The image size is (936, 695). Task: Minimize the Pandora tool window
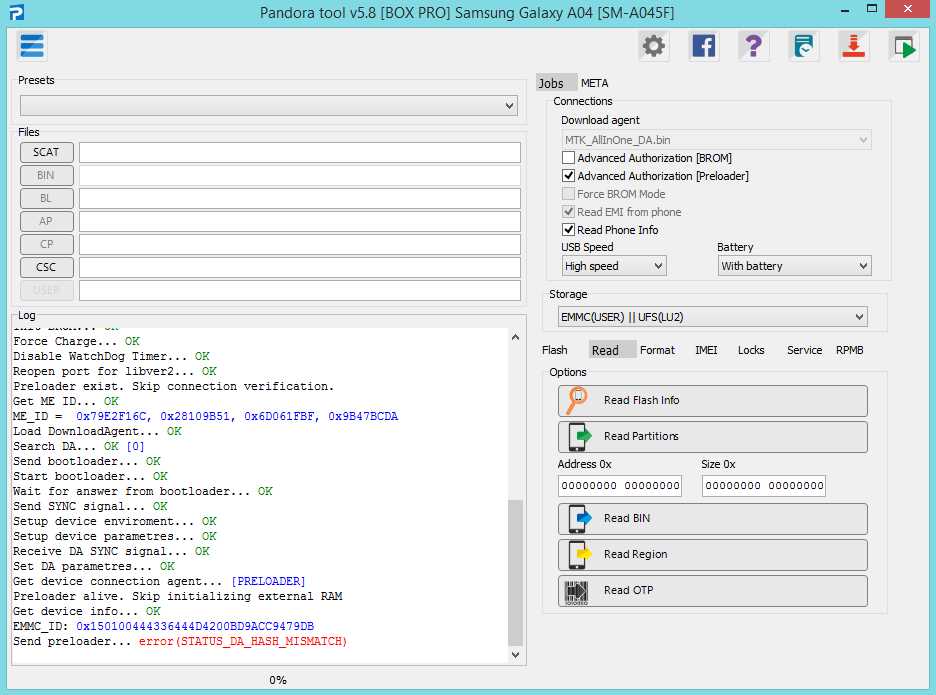(x=845, y=10)
